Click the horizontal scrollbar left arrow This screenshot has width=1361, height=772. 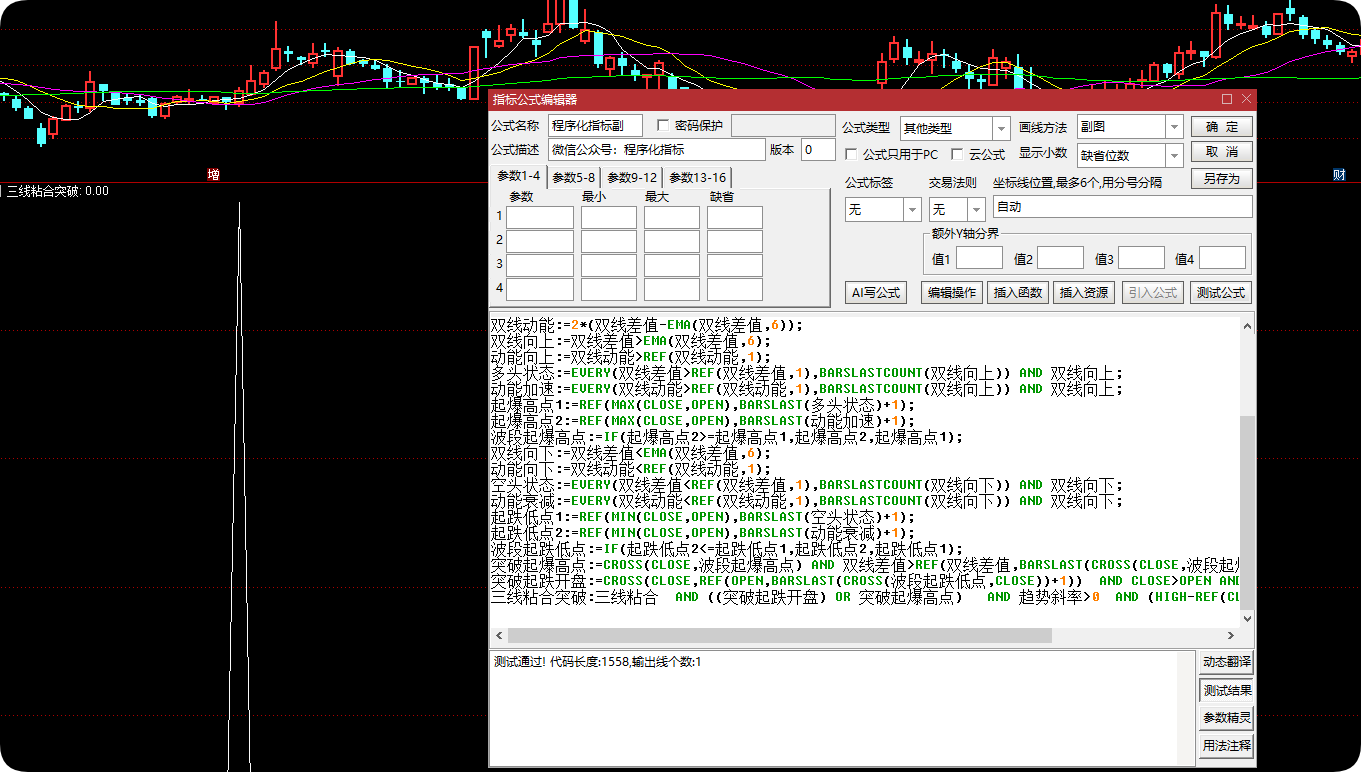[x=498, y=635]
